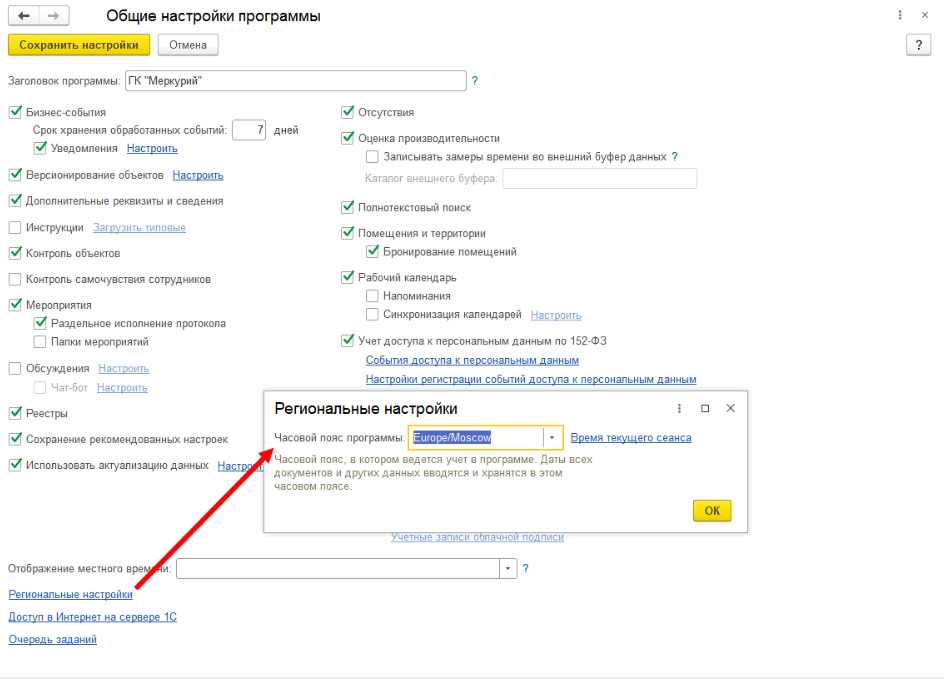Expand Отображение местного времени dropdown
The image size is (944, 679).
[508, 568]
